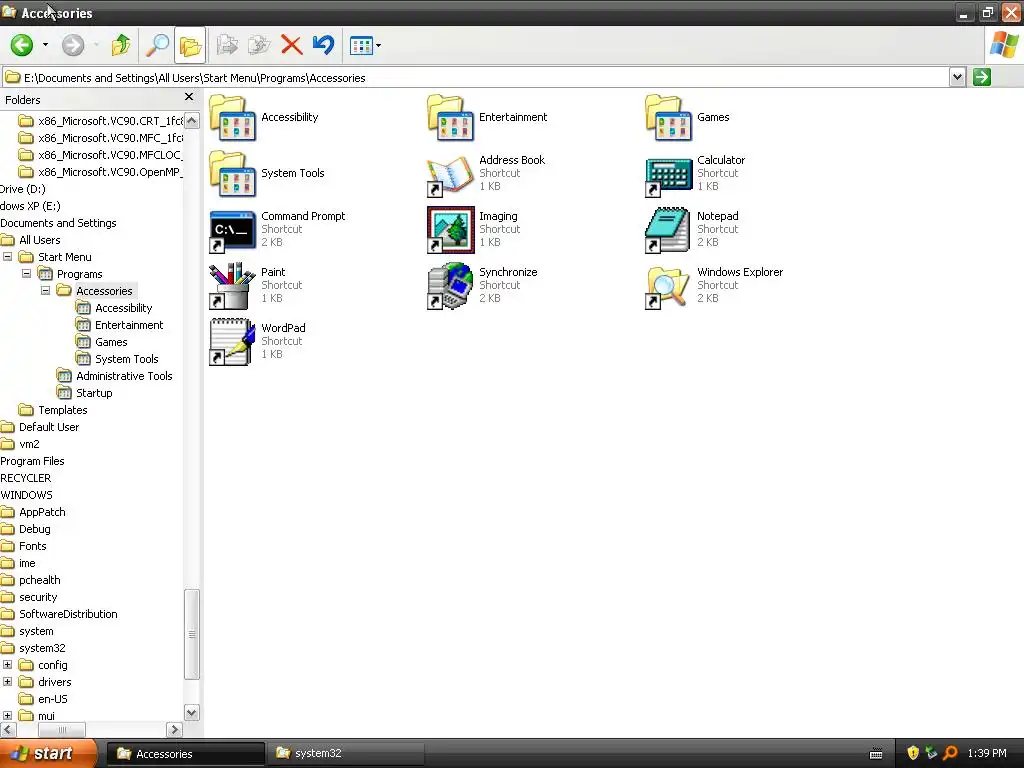Open the Accessibility folder icon
The image size is (1024, 768).
[x=232, y=118]
